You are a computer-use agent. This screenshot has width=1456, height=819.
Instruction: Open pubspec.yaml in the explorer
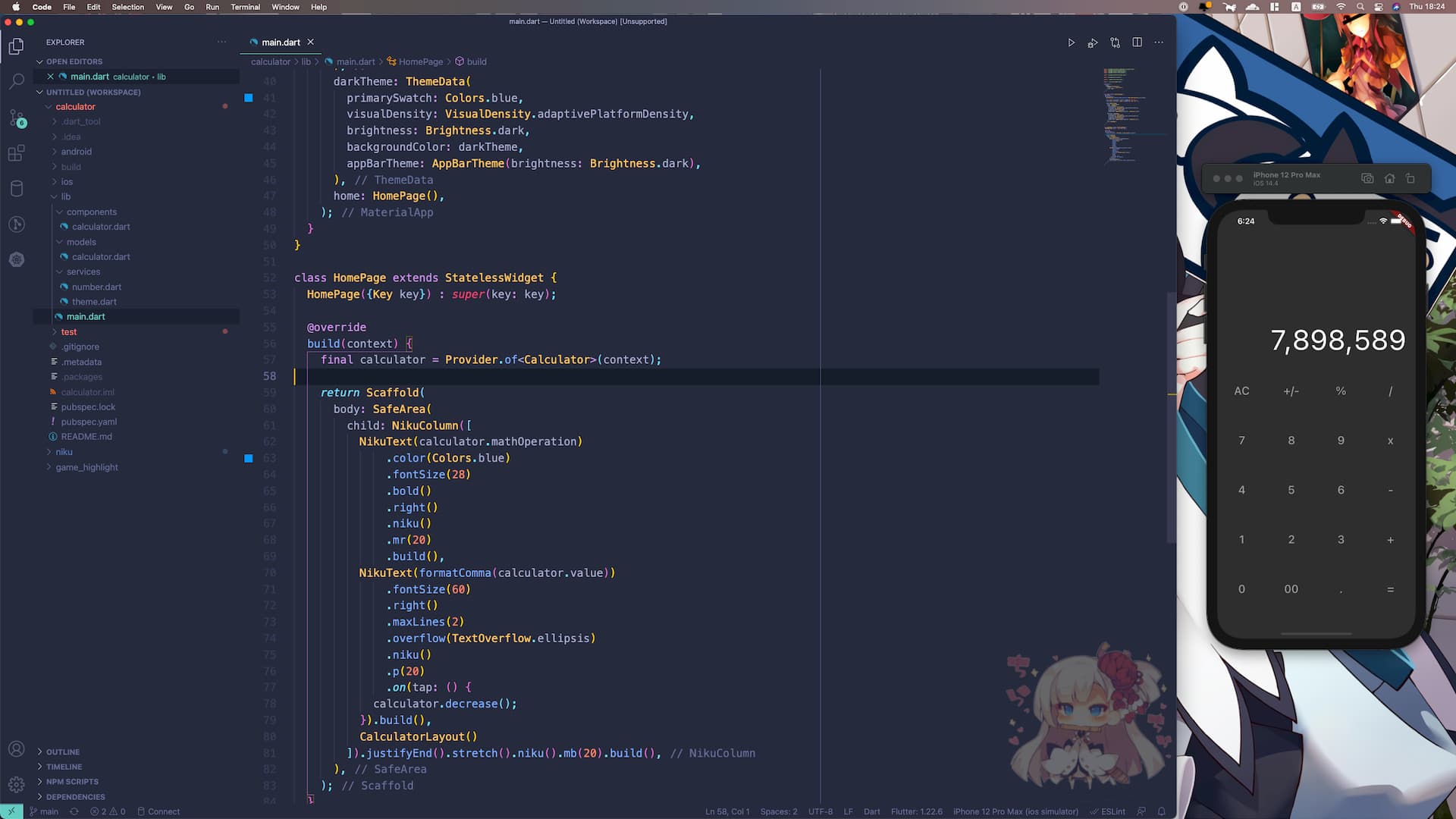(x=89, y=422)
